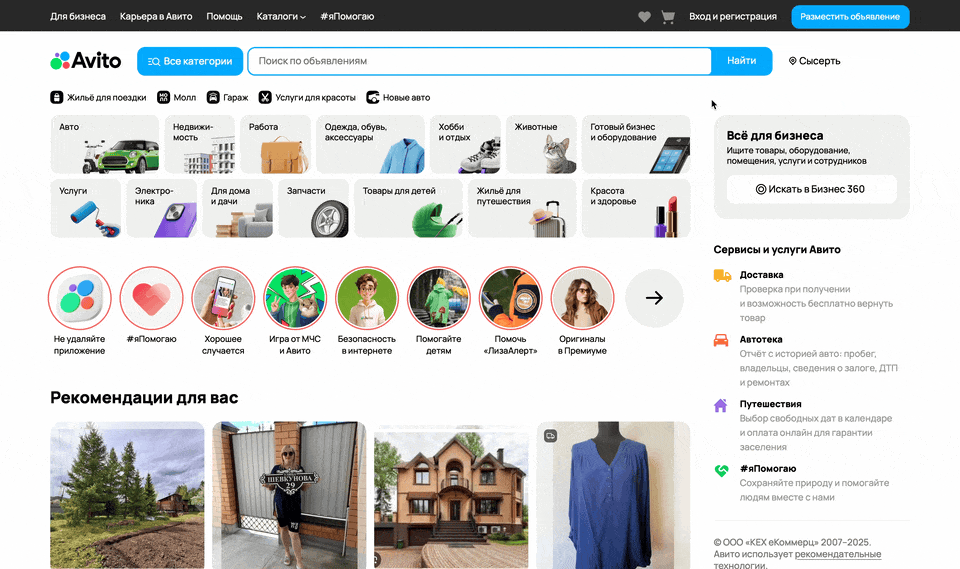
Task: Click delivery badge on blue blouse listing
Action: [x=550, y=436]
